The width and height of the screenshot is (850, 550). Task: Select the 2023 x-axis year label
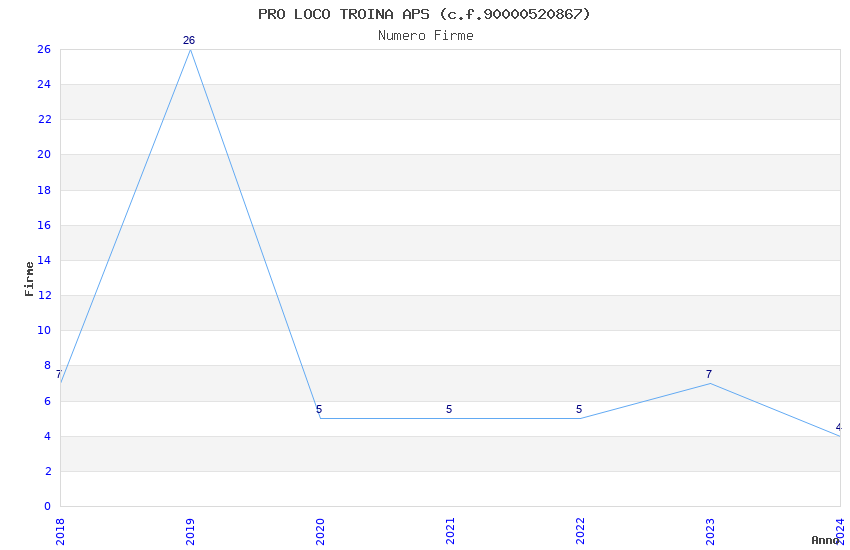point(711,532)
